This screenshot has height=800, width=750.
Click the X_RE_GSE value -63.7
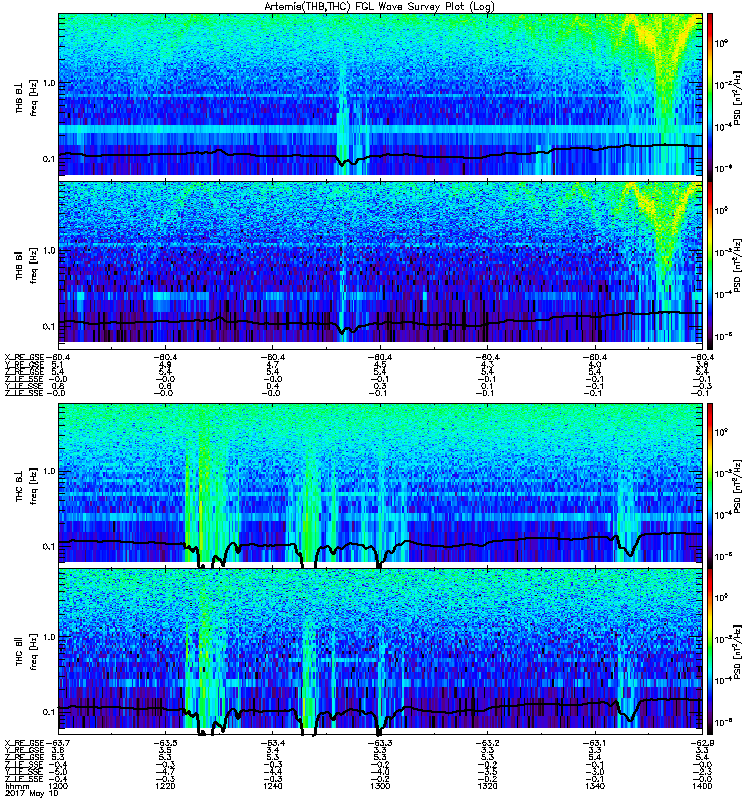tap(58, 743)
